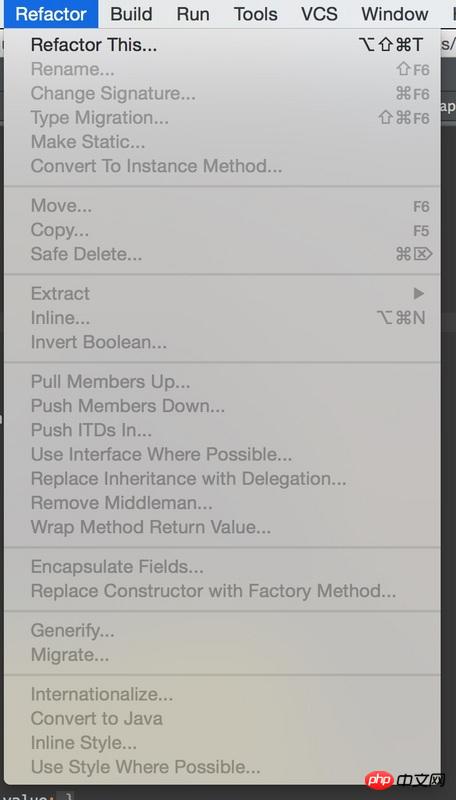Open the Tools menu
The height and width of the screenshot is (800, 456).
click(256, 14)
